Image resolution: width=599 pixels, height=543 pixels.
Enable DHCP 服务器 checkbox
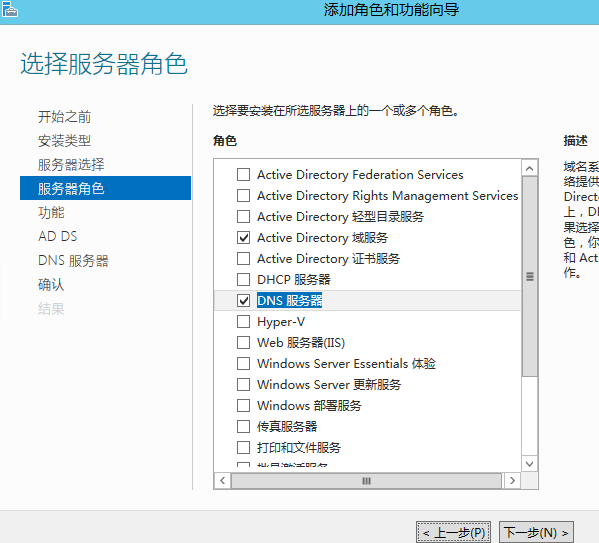243,280
